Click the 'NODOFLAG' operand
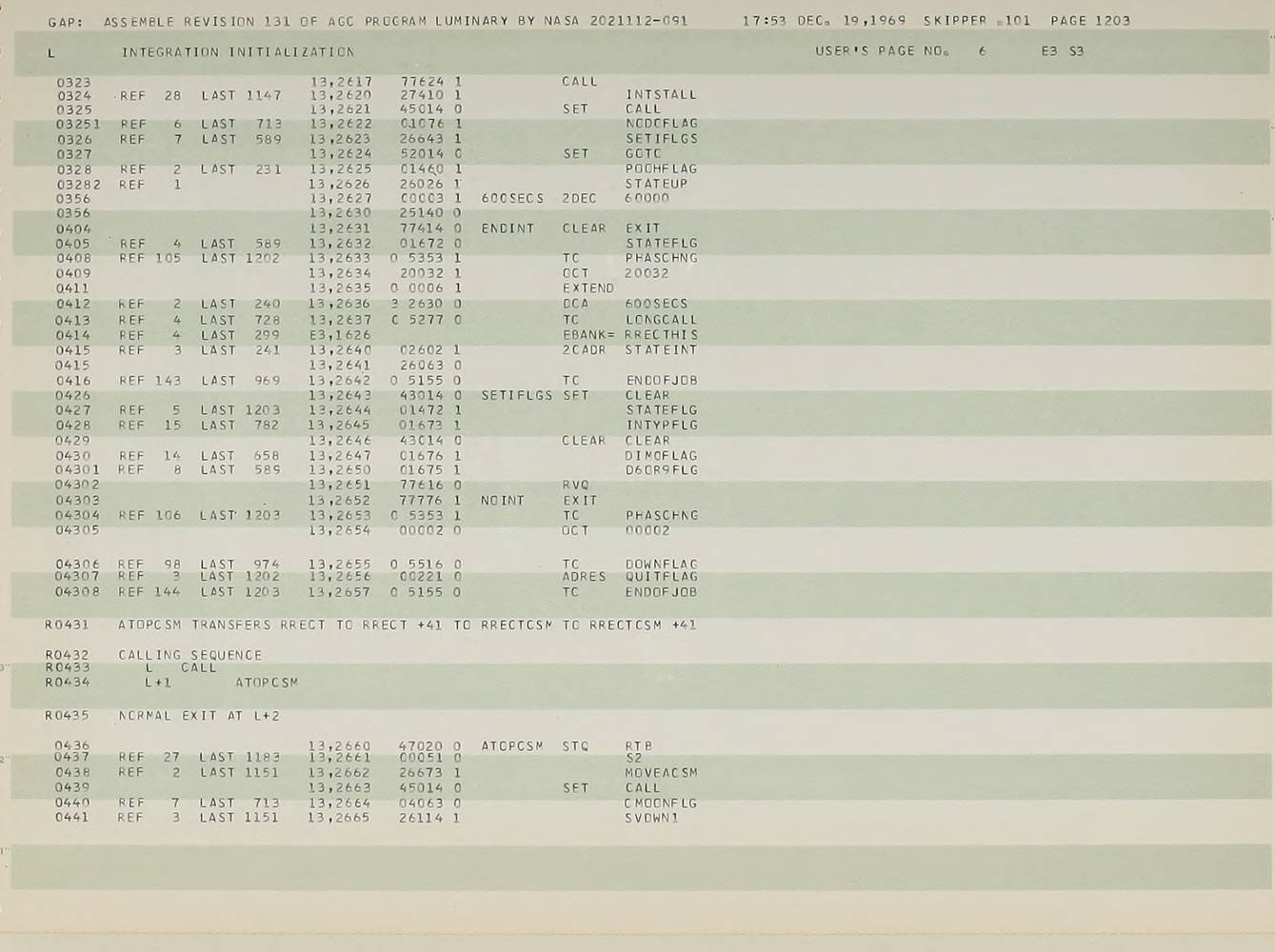This screenshot has width=1275, height=952. (x=661, y=124)
